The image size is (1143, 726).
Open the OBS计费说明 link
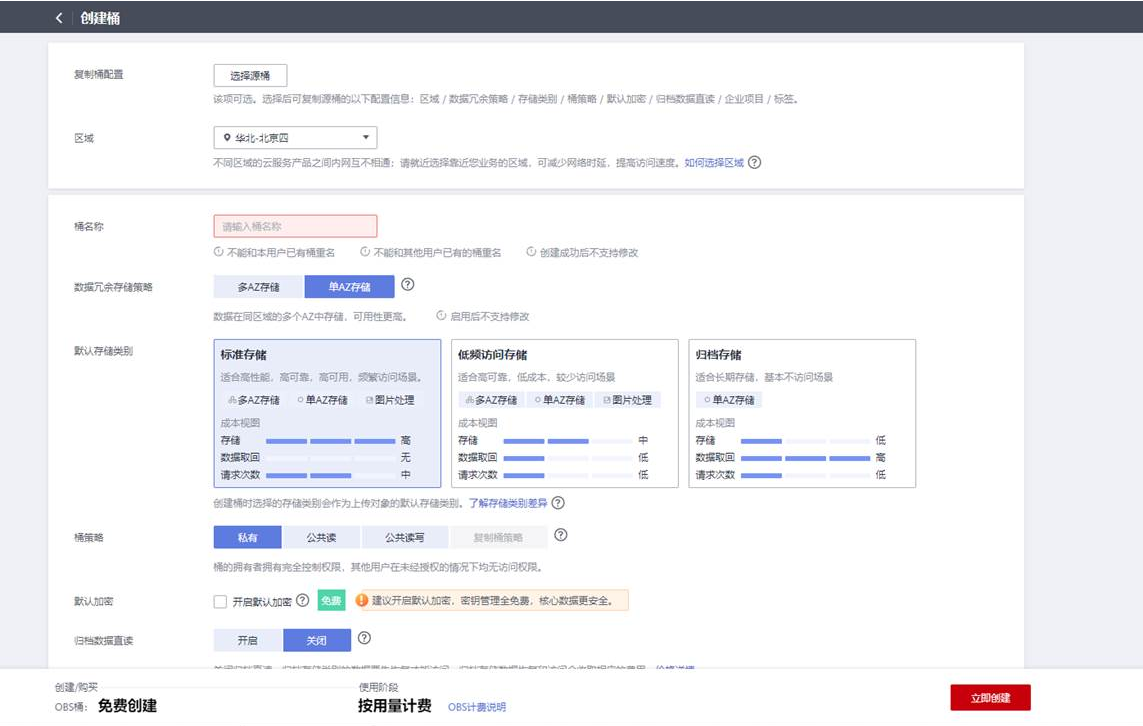(x=476, y=707)
